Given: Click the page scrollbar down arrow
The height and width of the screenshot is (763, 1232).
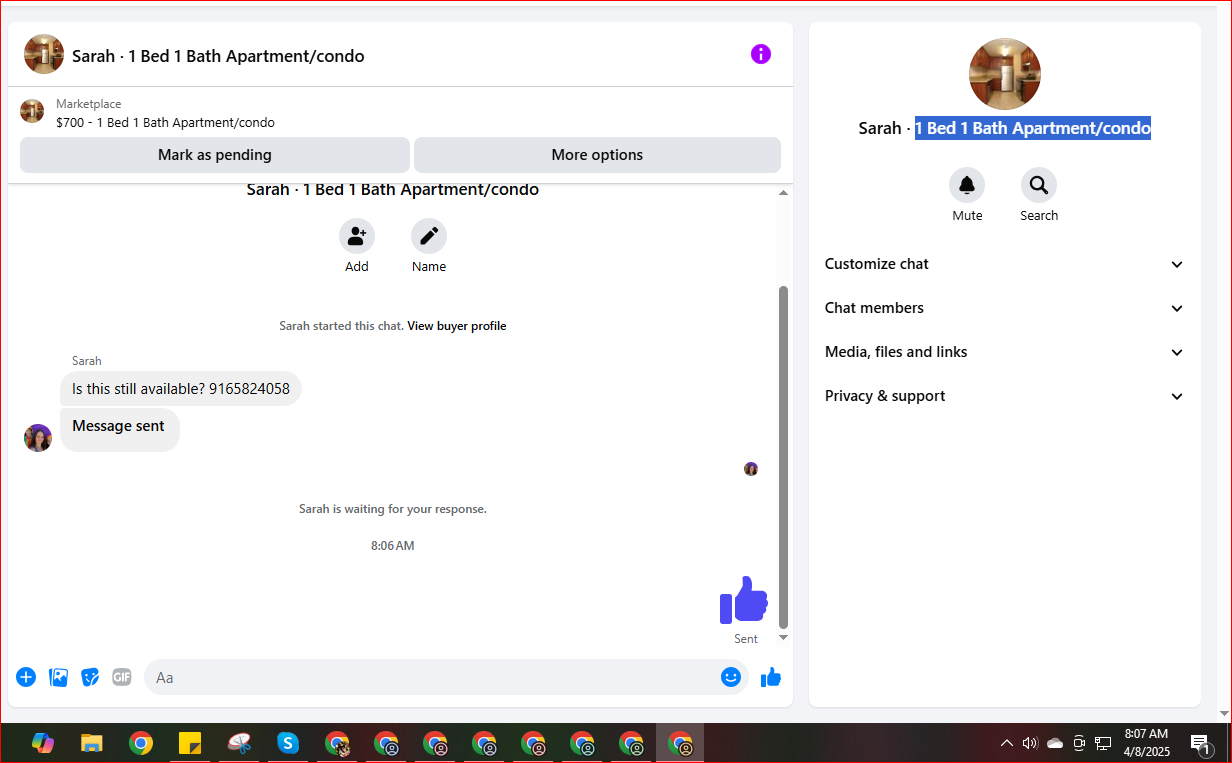Looking at the screenshot, I should (x=1225, y=713).
